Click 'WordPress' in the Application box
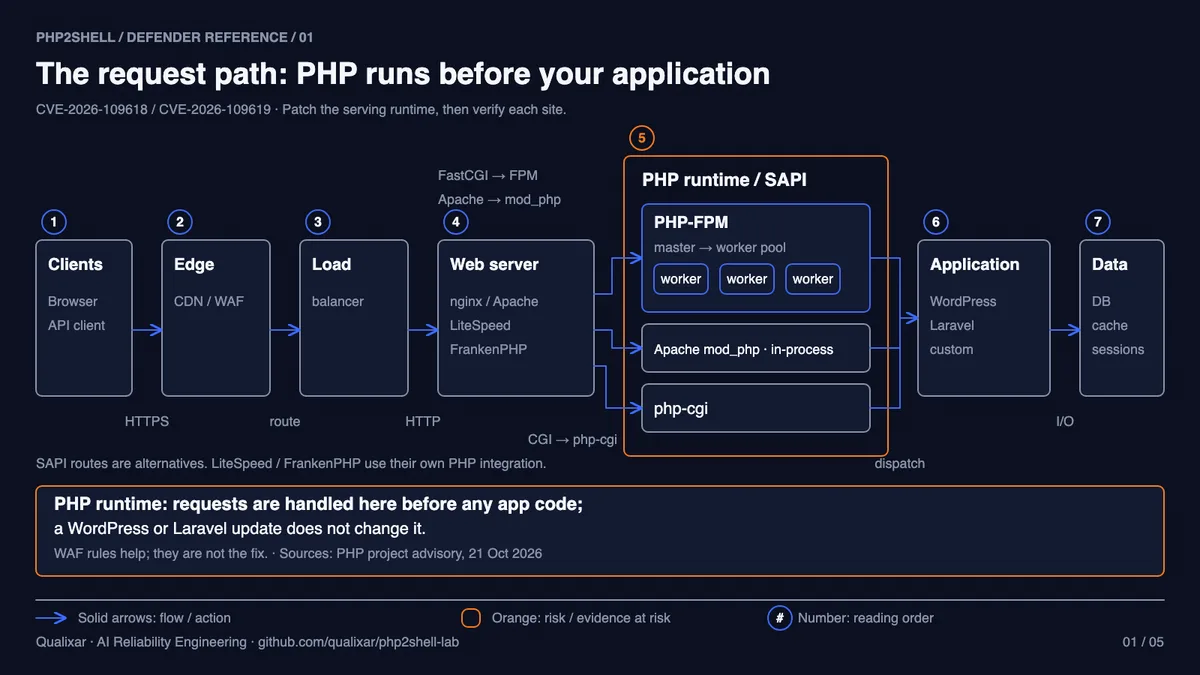 963,301
